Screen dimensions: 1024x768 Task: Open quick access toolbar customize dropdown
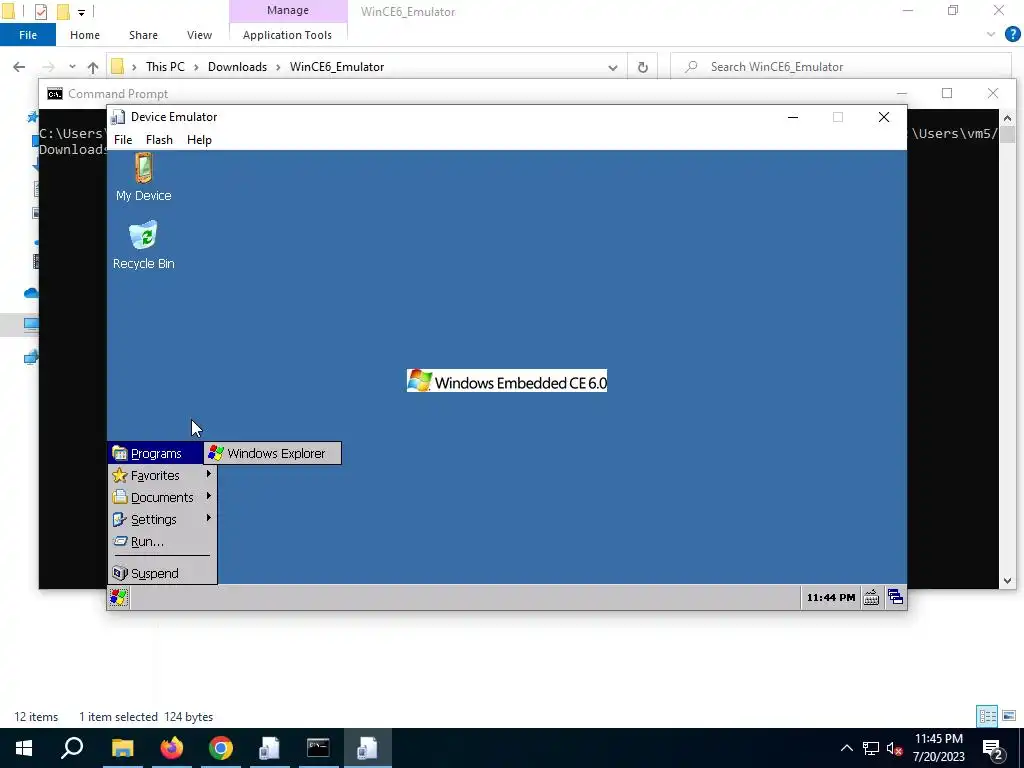coord(81,12)
